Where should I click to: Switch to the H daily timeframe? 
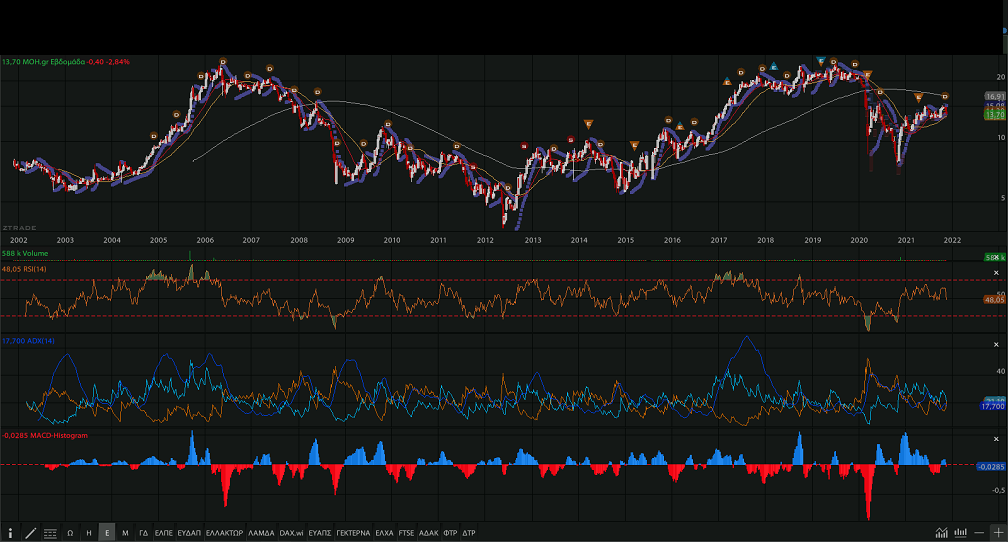click(x=89, y=533)
